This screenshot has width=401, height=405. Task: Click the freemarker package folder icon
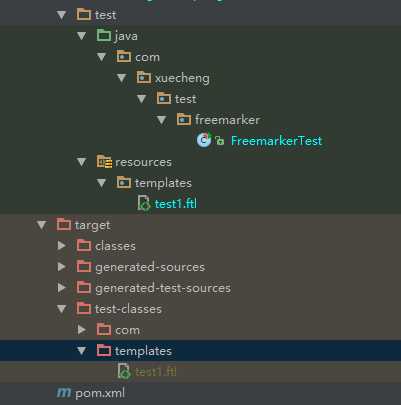pyautogui.click(x=184, y=119)
